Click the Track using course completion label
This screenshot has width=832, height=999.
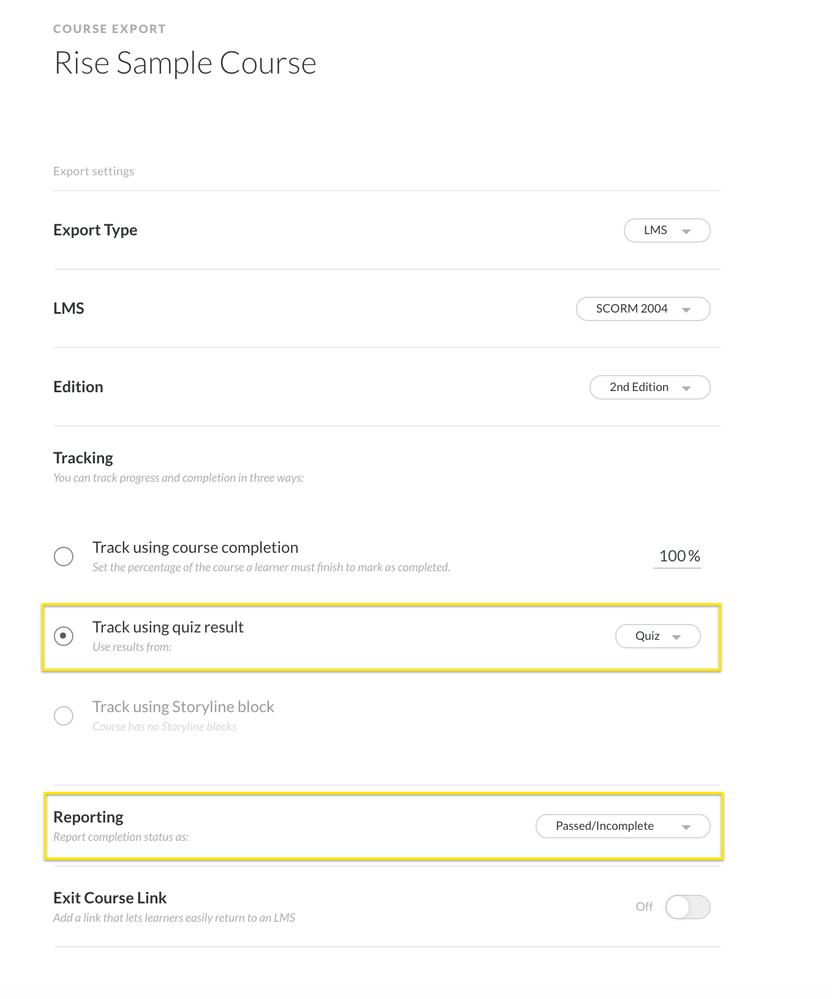[195, 547]
